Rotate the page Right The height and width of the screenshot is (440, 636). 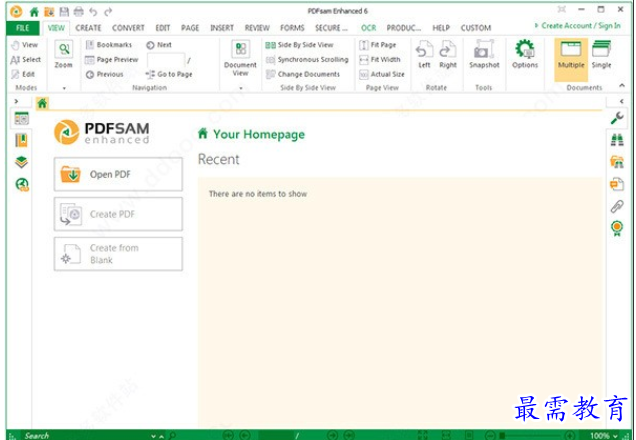(448, 54)
